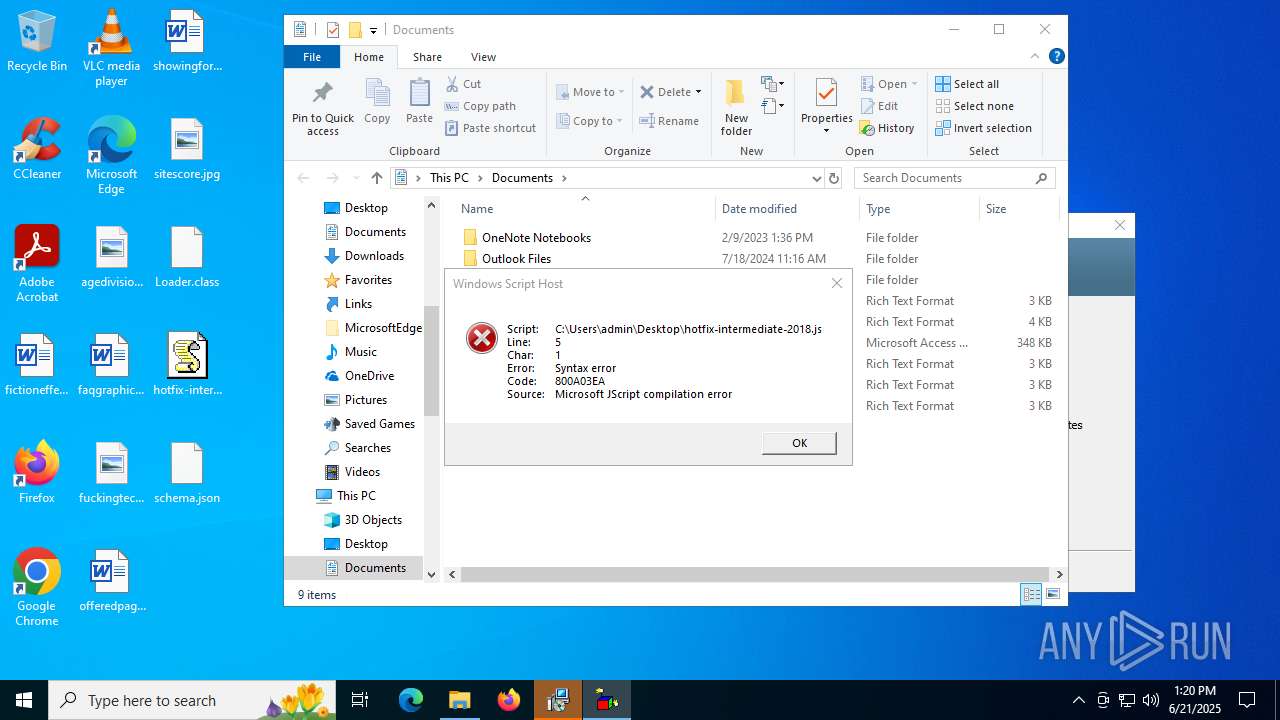This screenshot has height=720, width=1280.
Task: Click the Copy ribbon icon
Action: [377, 102]
